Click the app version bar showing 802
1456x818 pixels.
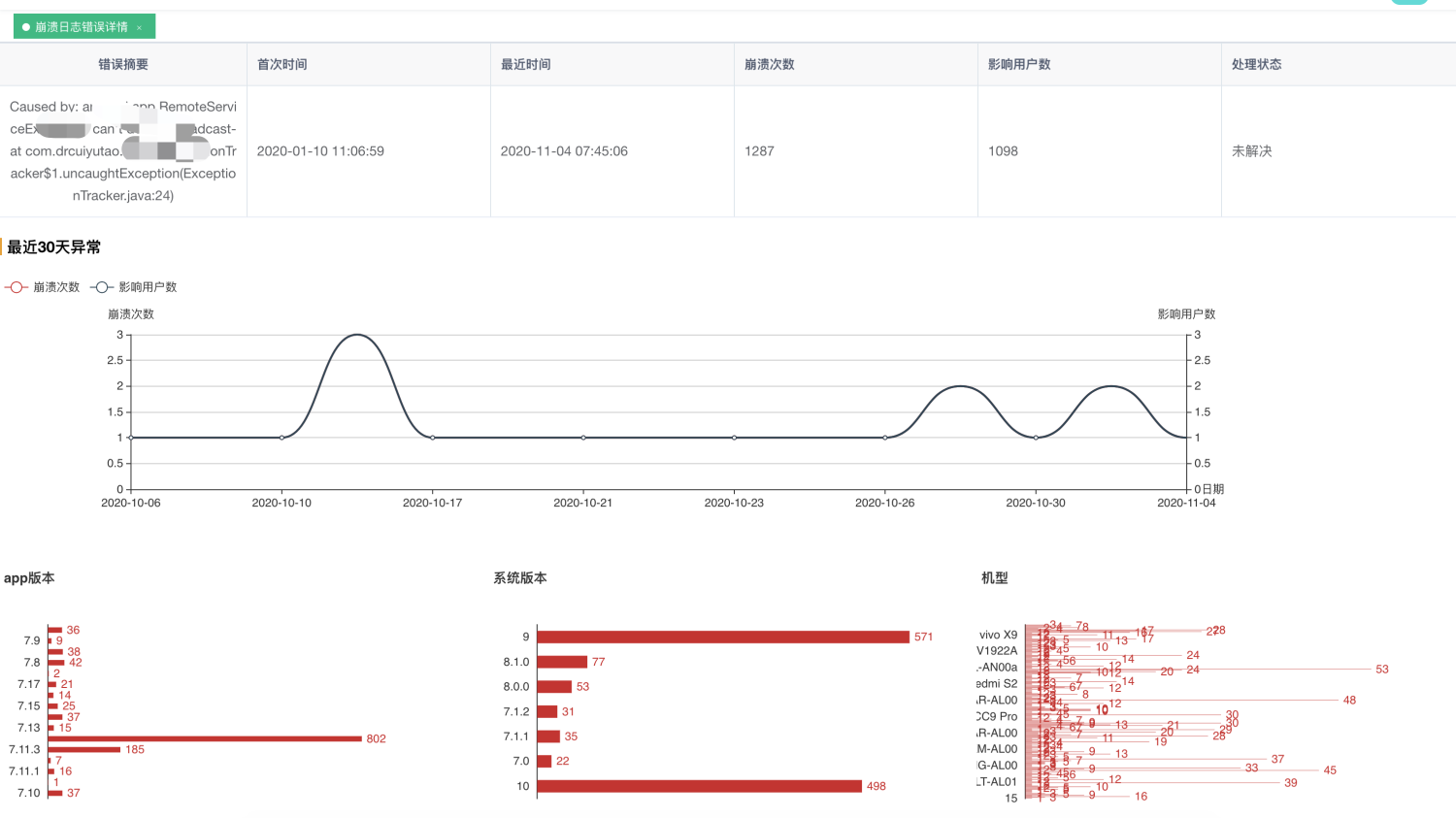click(x=205, y=738)
